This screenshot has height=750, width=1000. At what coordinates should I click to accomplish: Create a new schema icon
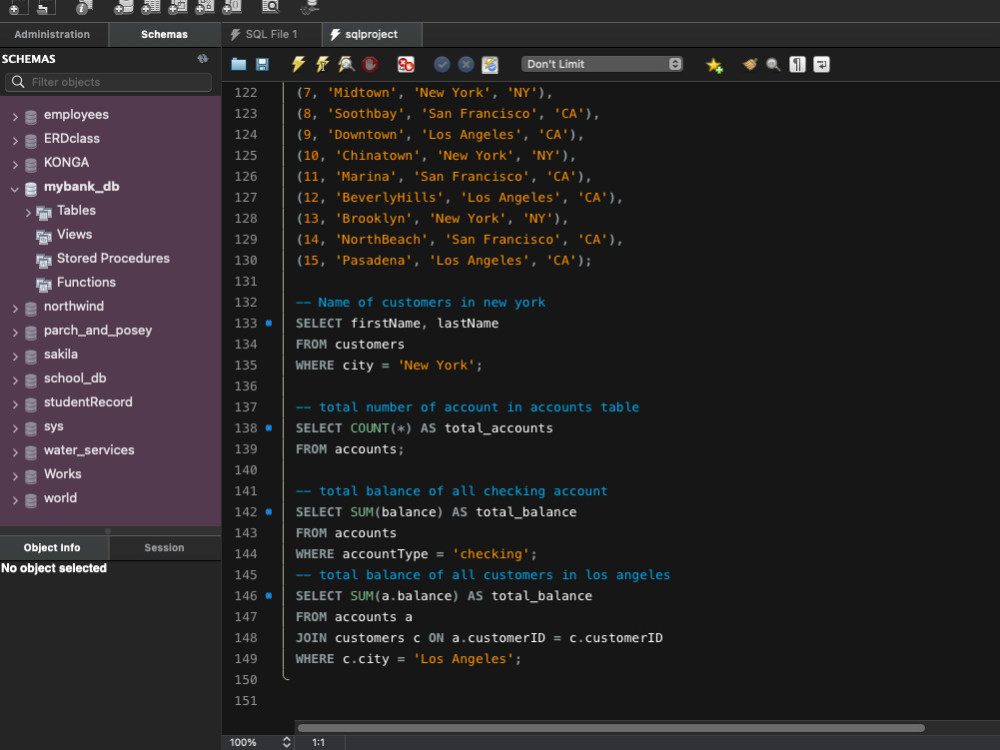point(123,7)
